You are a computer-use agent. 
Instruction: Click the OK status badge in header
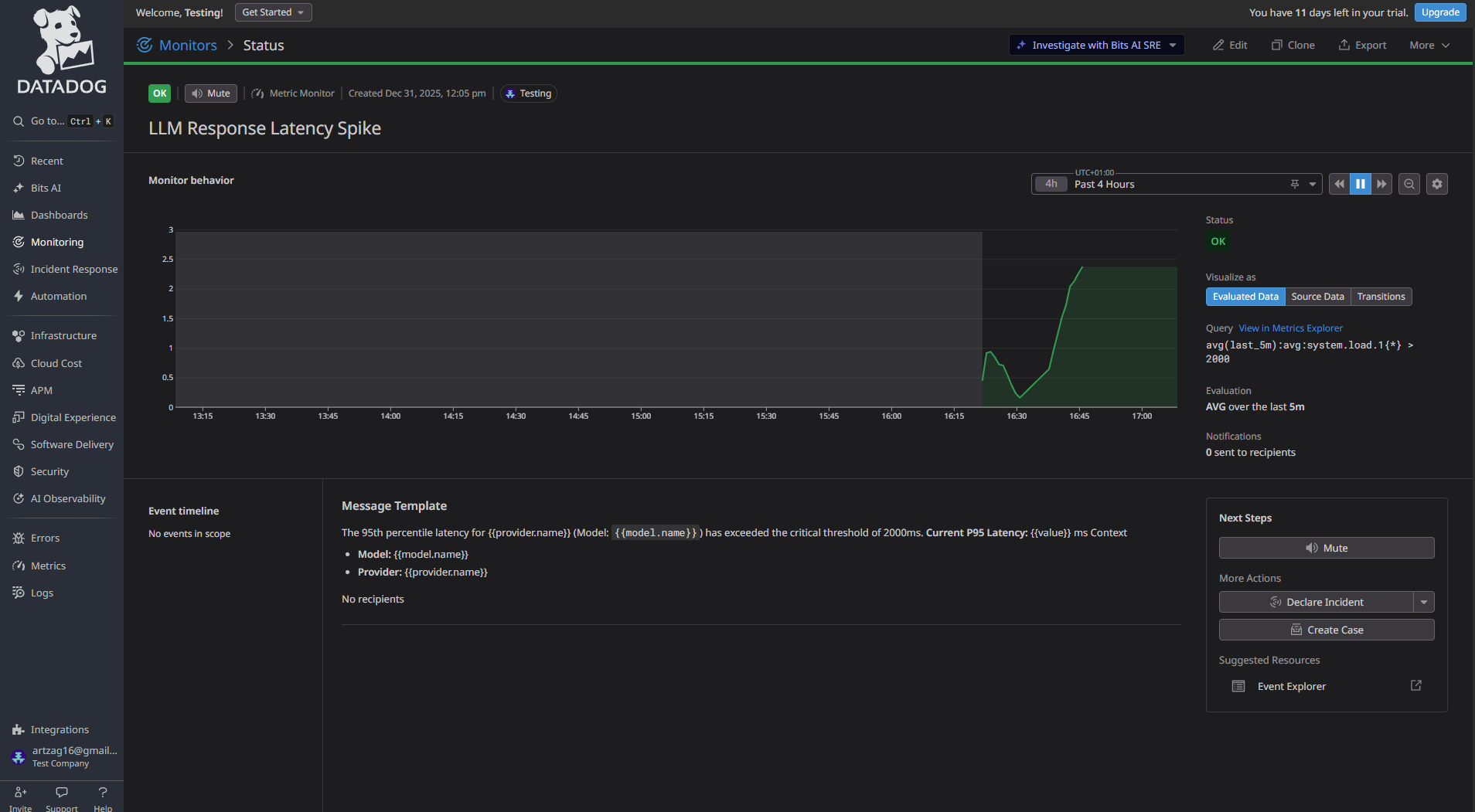[x=159, y=93]
